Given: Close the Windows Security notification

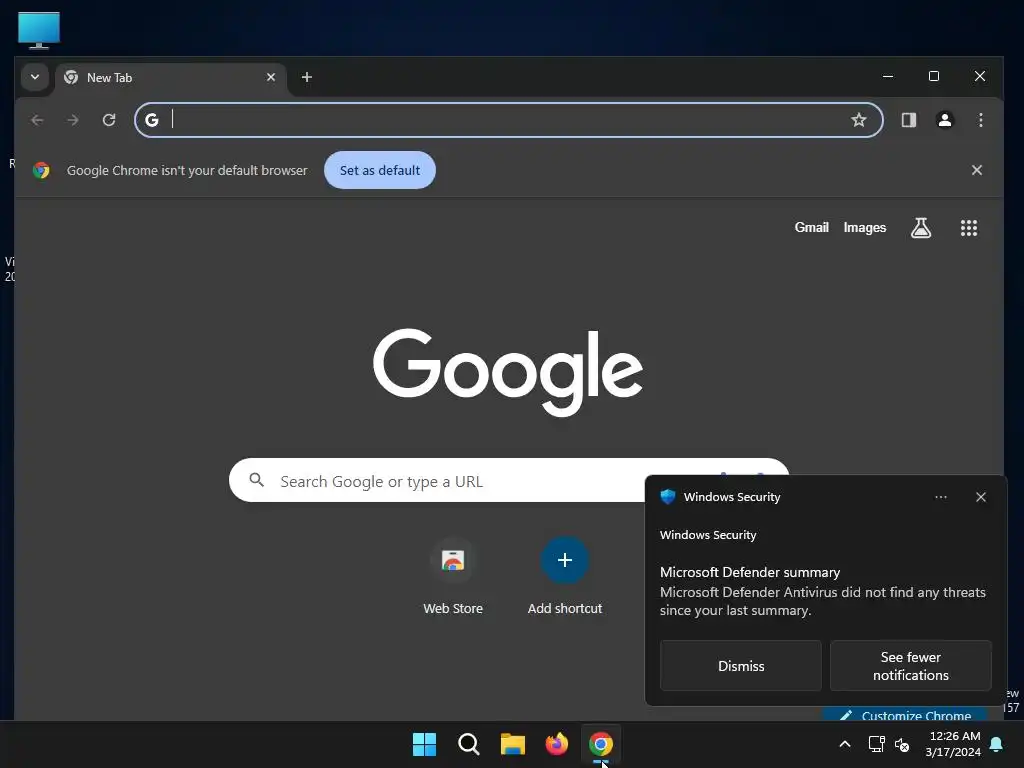Looking at the screenshot, I should (980, 497).
